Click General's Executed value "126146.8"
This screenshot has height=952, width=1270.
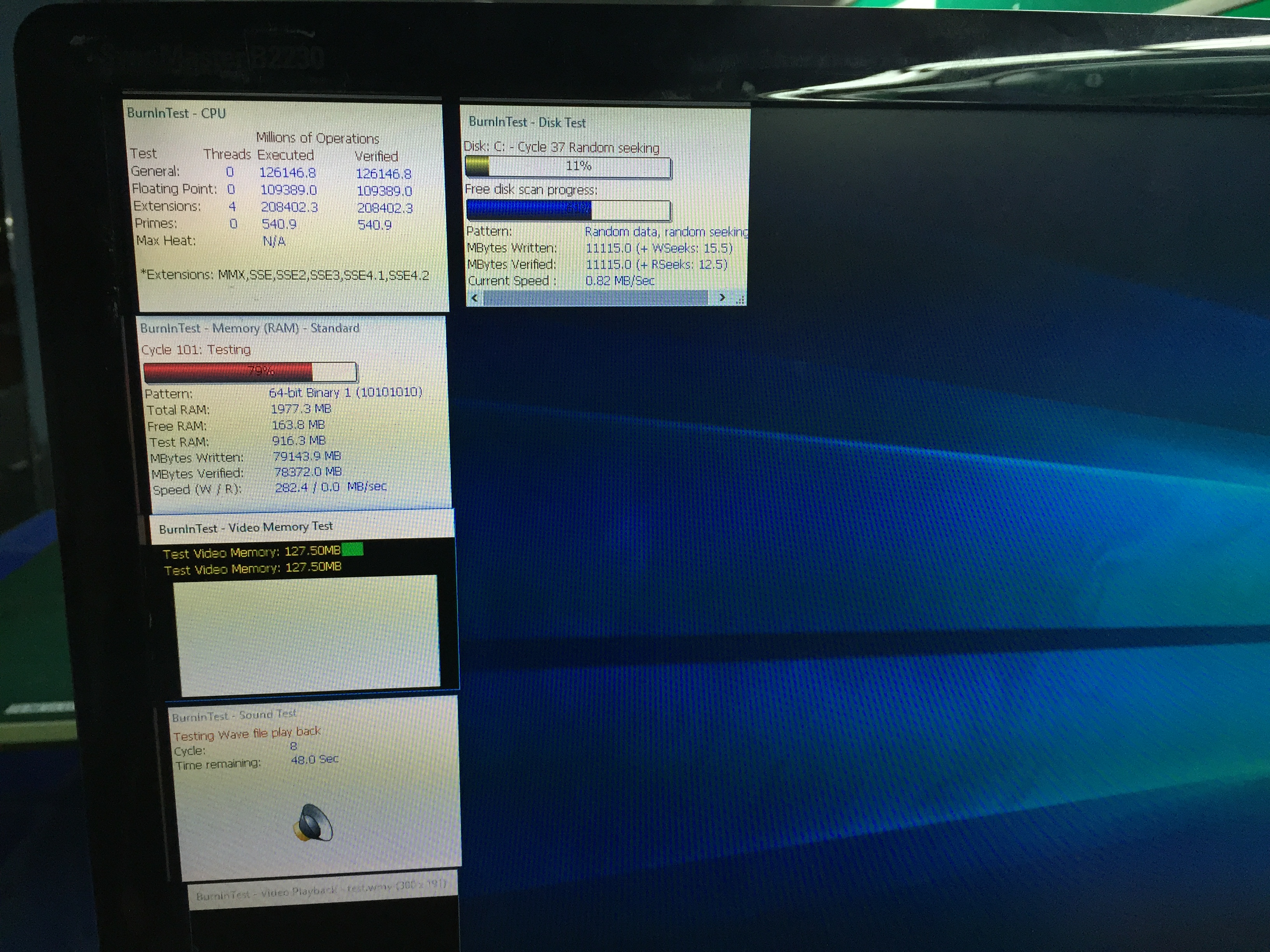(287, 172)
